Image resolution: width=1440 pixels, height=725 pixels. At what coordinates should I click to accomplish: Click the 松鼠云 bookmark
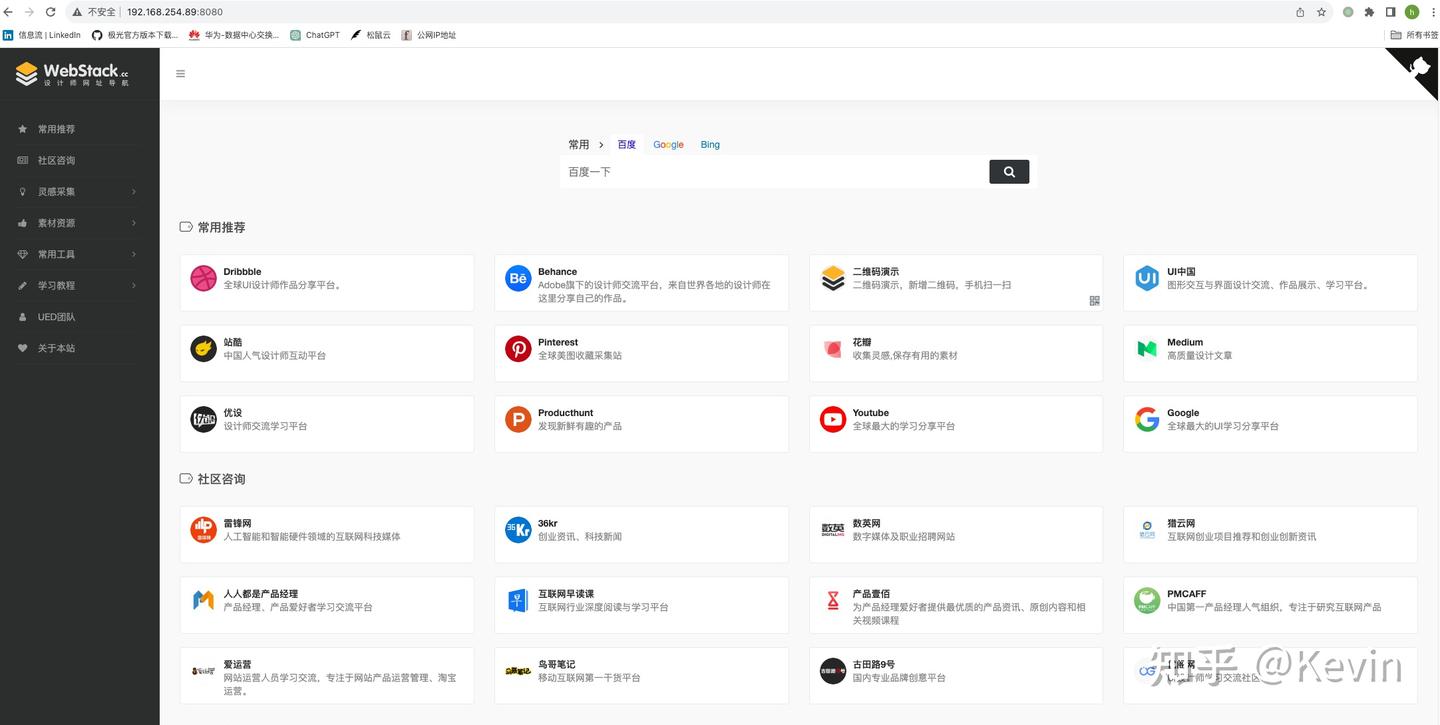(x=371, y=35)
